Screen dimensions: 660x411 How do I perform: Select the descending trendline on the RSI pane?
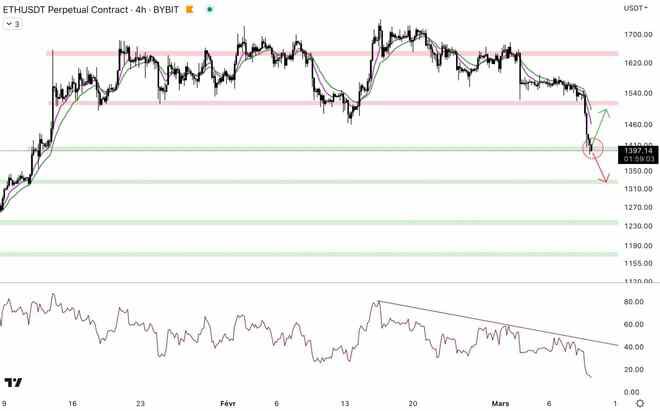(x=498, y=323)
